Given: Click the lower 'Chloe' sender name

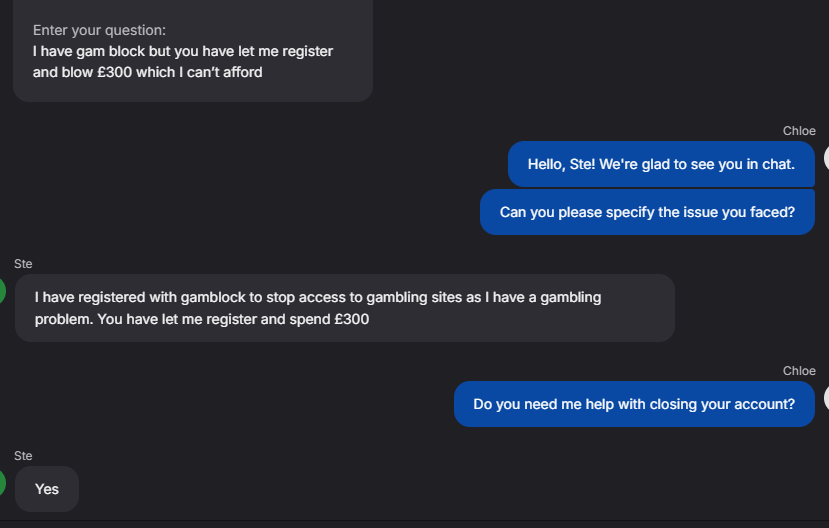Looking at the screenshot, I should 799,371.
